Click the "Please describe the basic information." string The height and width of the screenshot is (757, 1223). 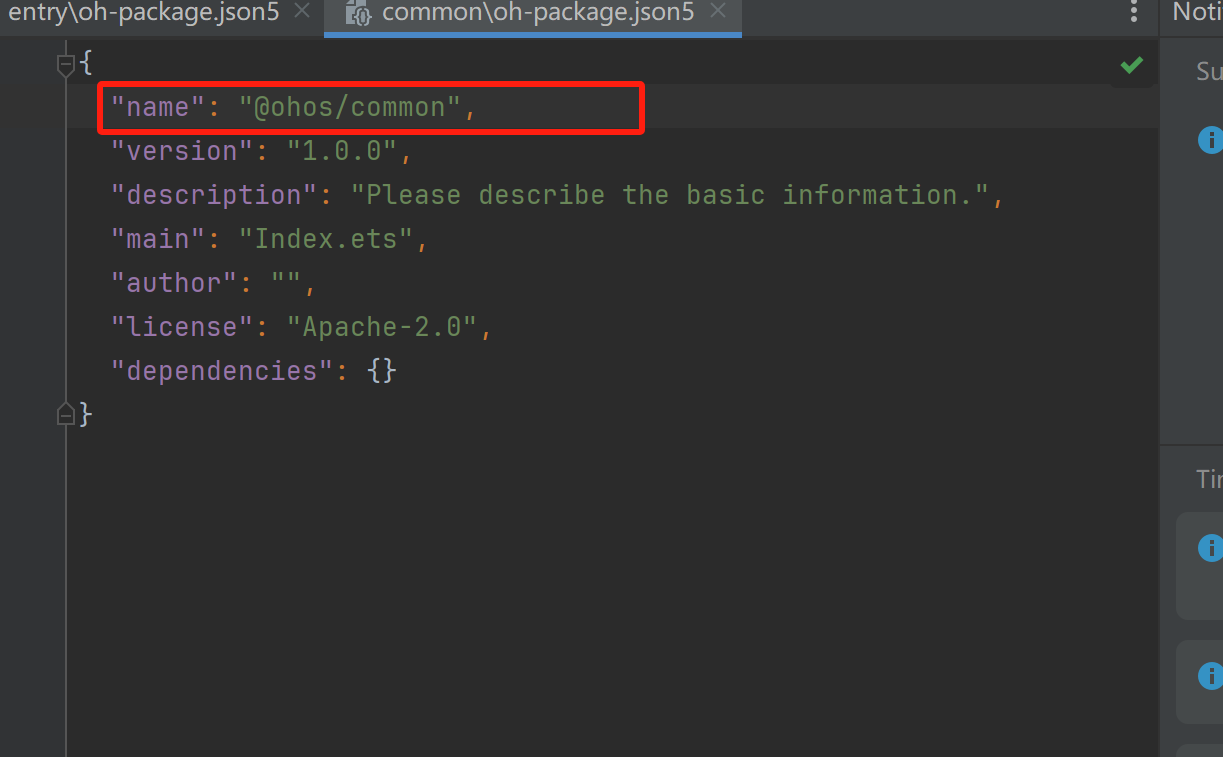click(670, 195)
